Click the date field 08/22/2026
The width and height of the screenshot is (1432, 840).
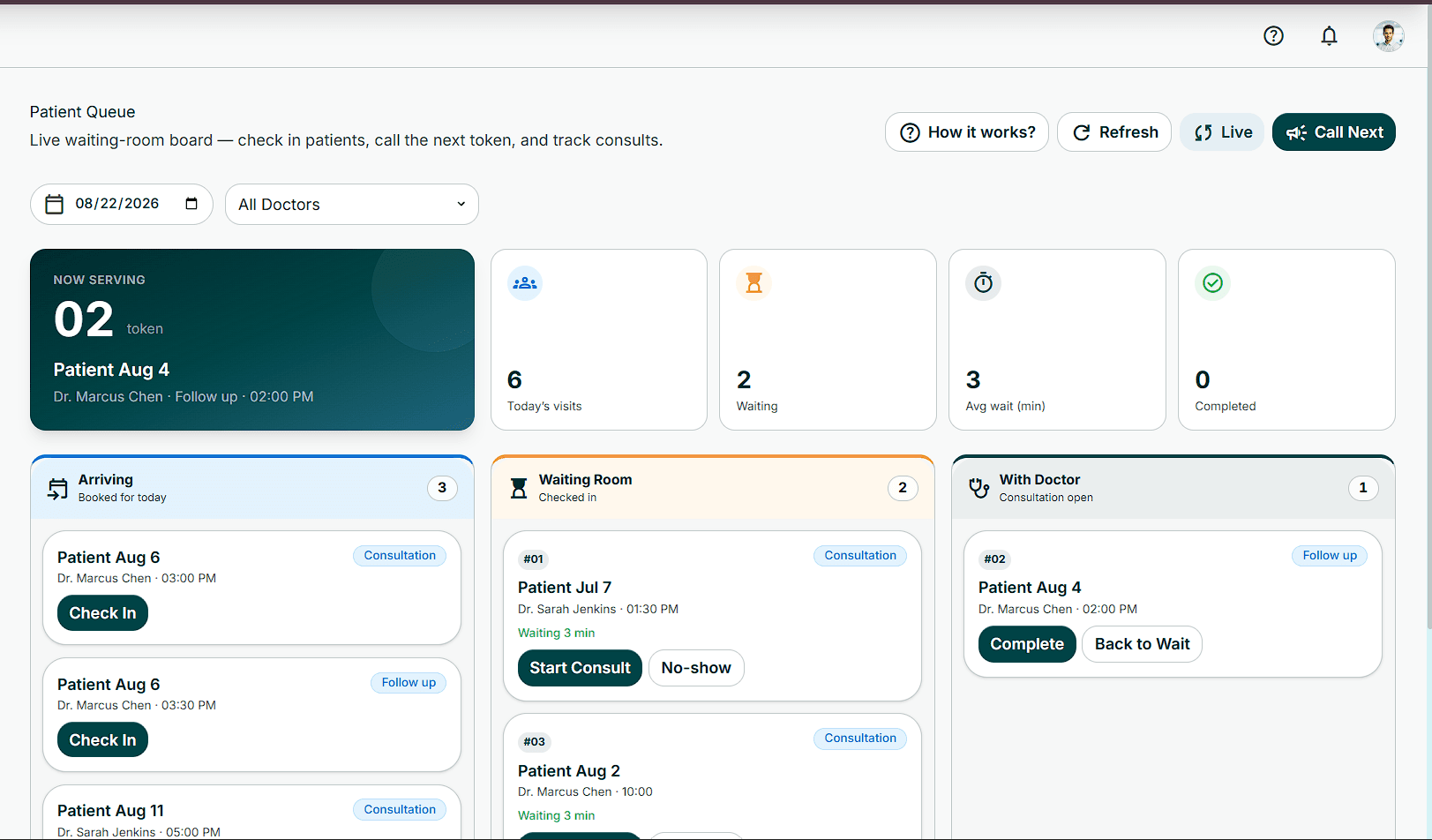[x=122, y=204]
